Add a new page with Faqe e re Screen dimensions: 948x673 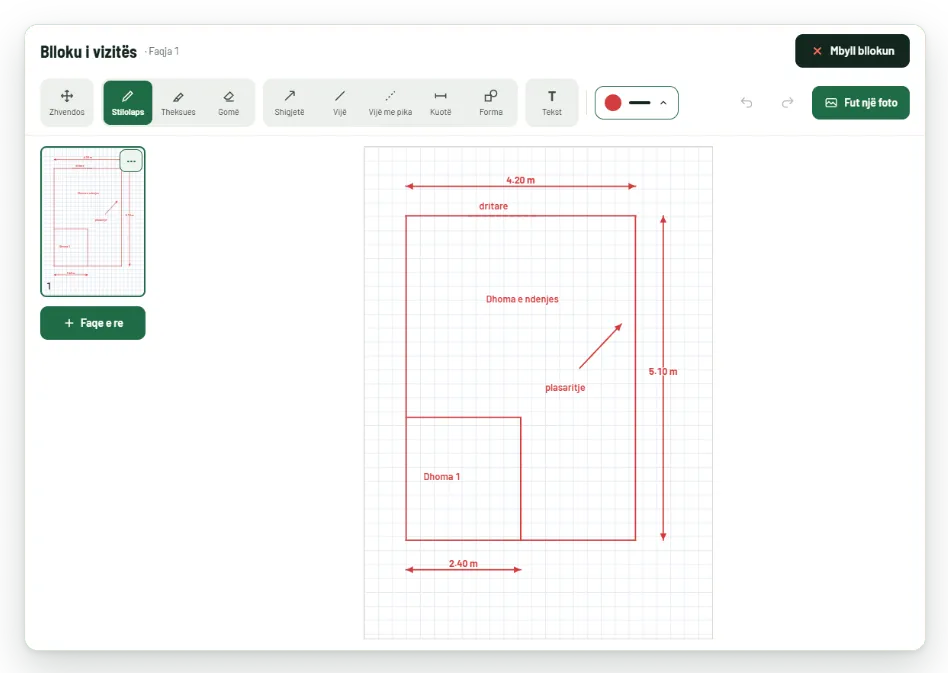point(93,323)
